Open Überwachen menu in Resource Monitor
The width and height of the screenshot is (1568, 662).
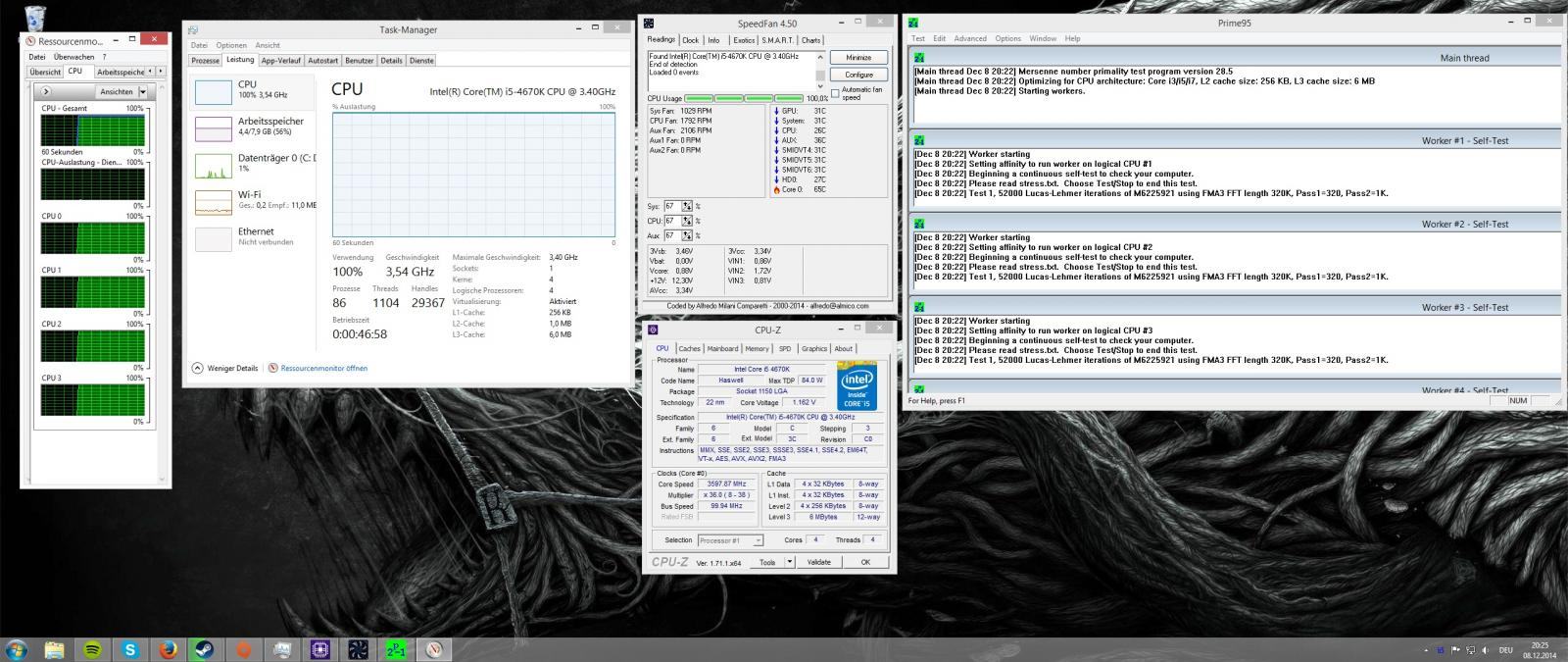click(x=74, y=57)
